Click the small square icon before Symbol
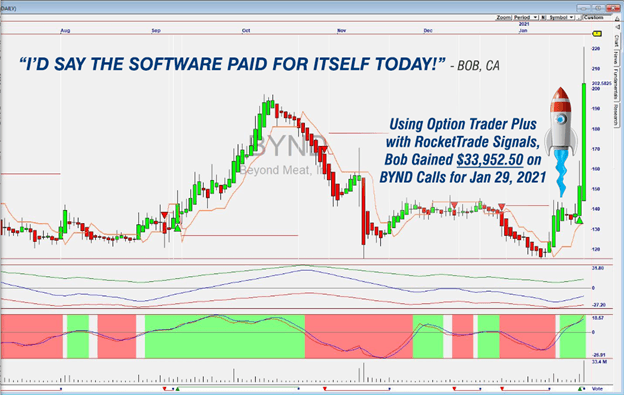Image resolution: width=624 pixels, height=395 pixels. pos(544,18)
